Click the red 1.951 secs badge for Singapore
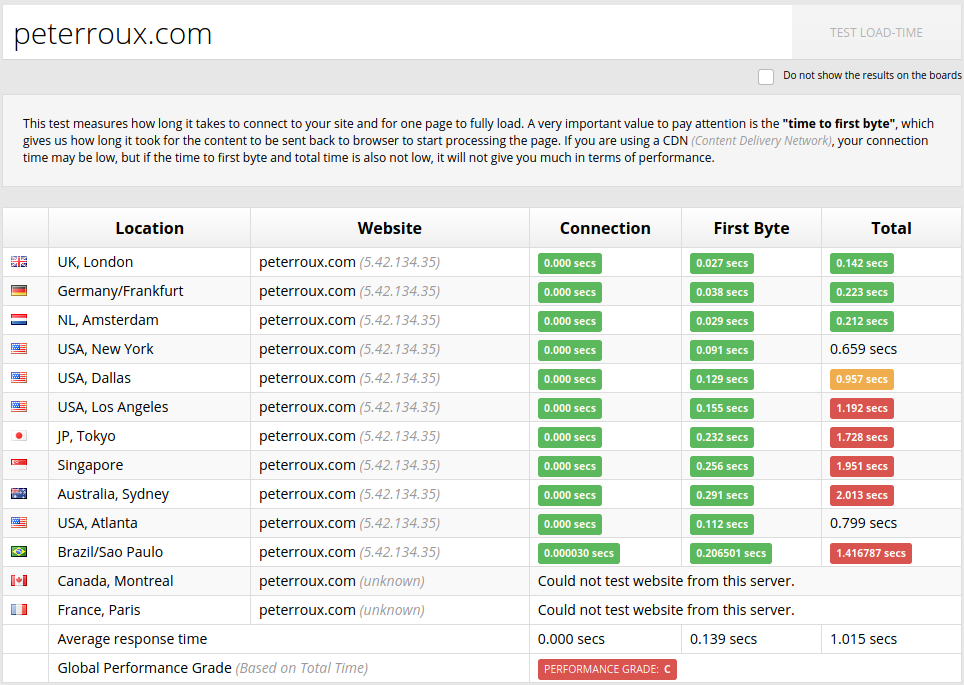The image size is (964, 685). click(x=862, y=466)
